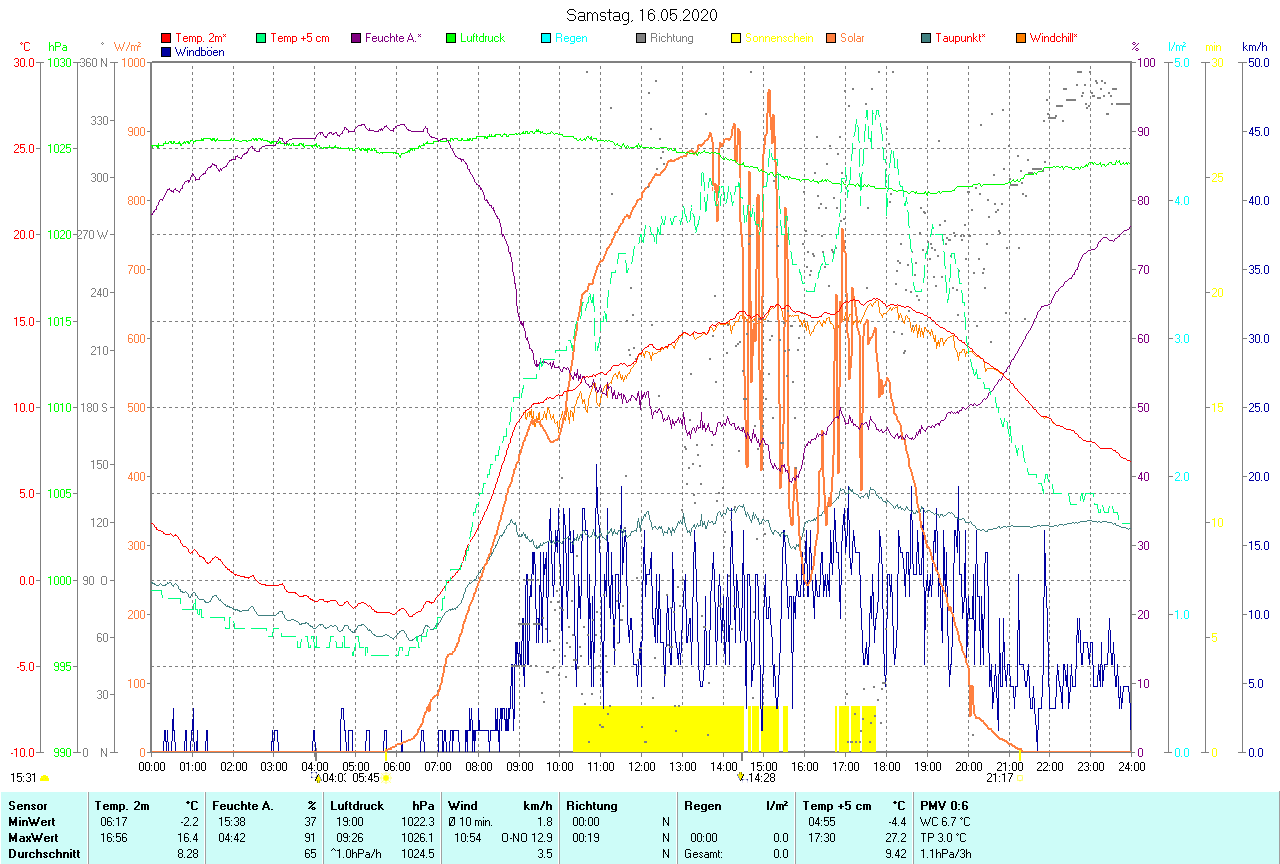1280x864 pixels.
Task: Click the 'TP 3.0 °C' dew point value
Action: (945, 837)
